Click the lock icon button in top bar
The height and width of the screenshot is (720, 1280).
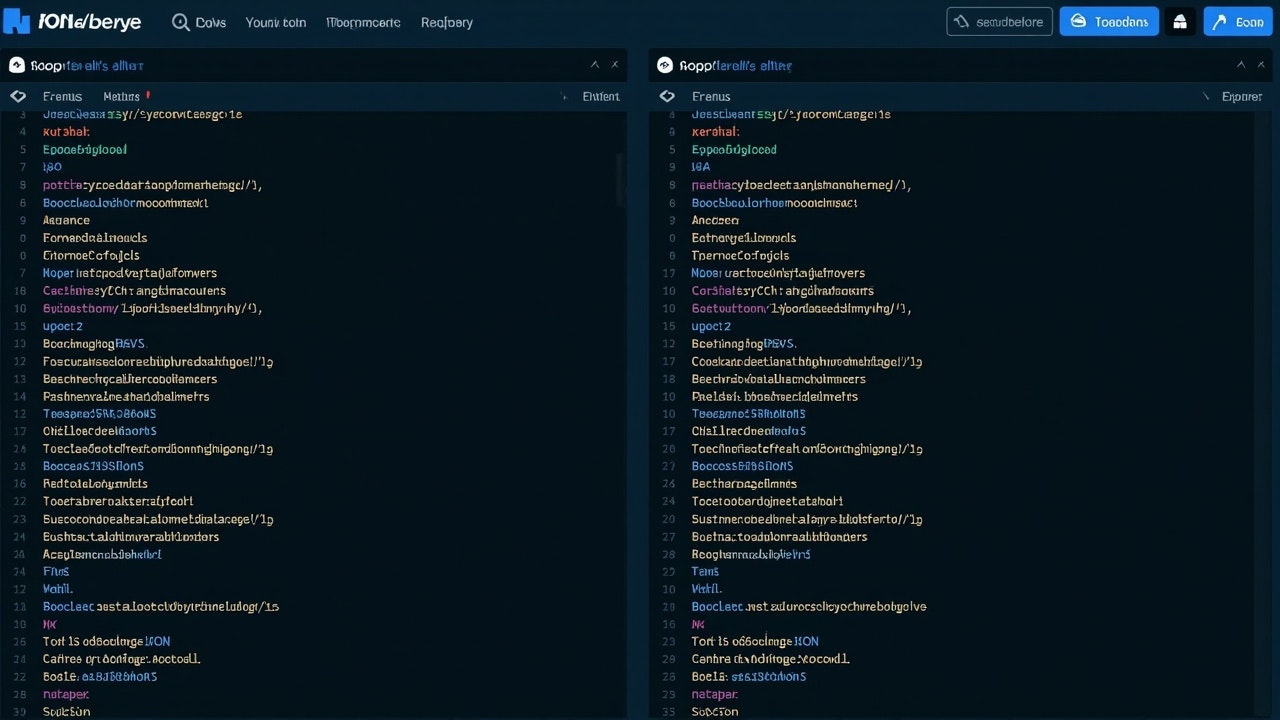(x=1180, y=21)
